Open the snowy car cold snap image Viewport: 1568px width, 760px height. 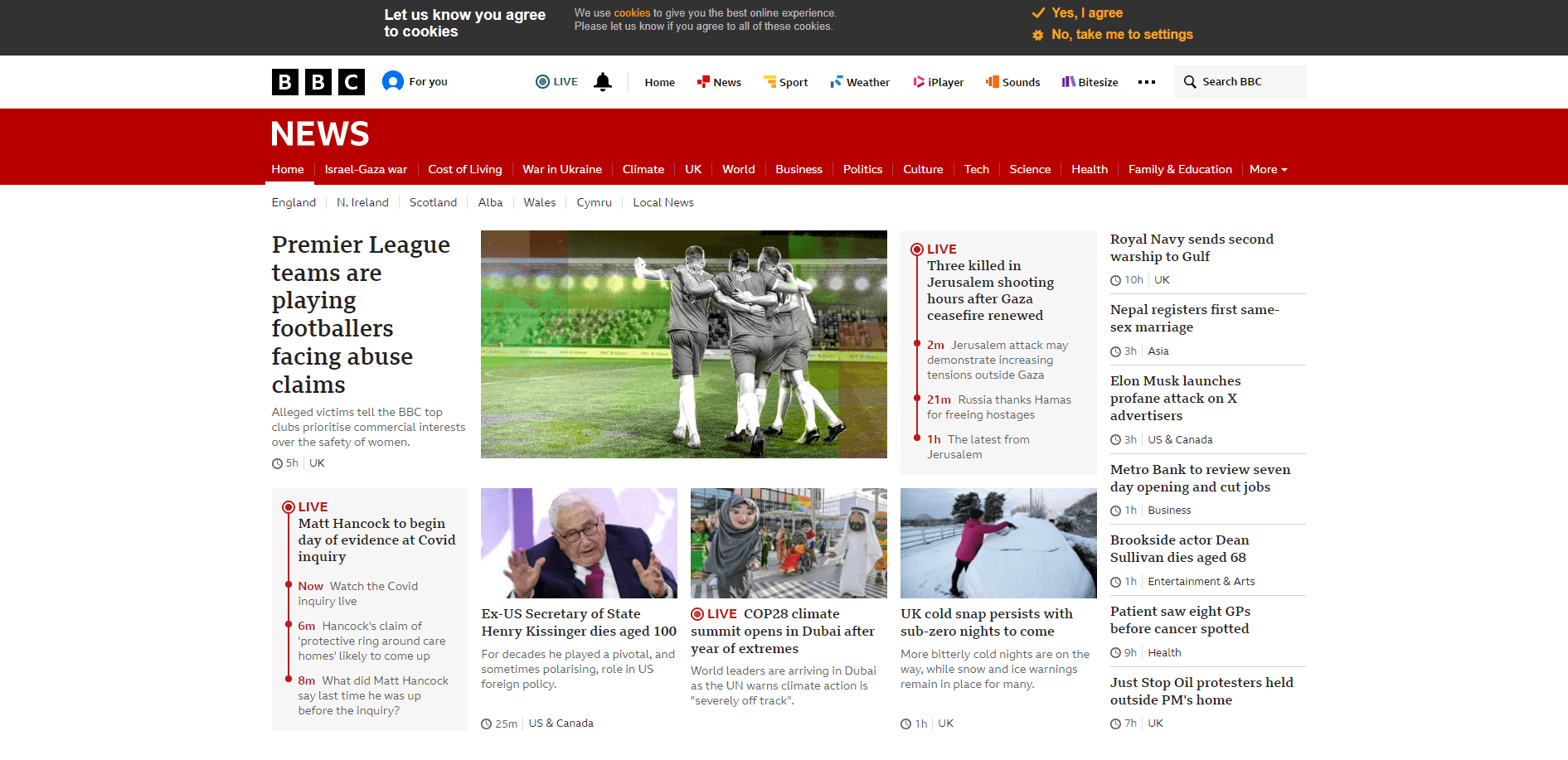tap(998, 543)
